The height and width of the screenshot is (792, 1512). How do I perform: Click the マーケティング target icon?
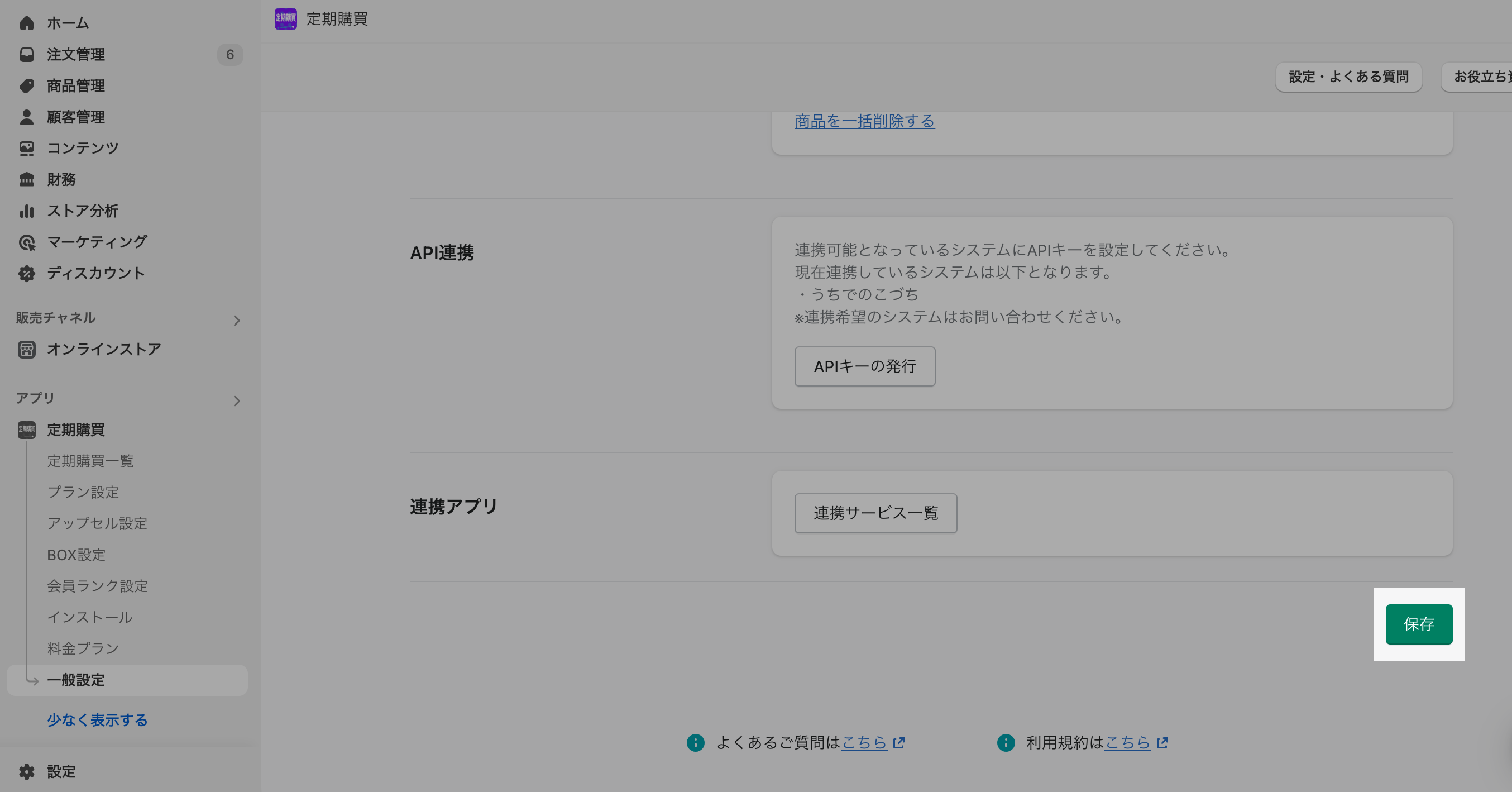click(26, 242)
